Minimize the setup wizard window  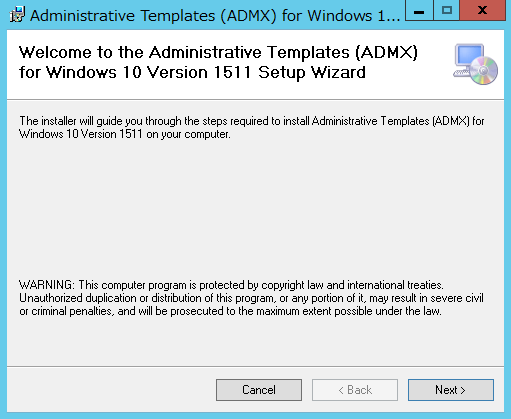click(419, 10)
